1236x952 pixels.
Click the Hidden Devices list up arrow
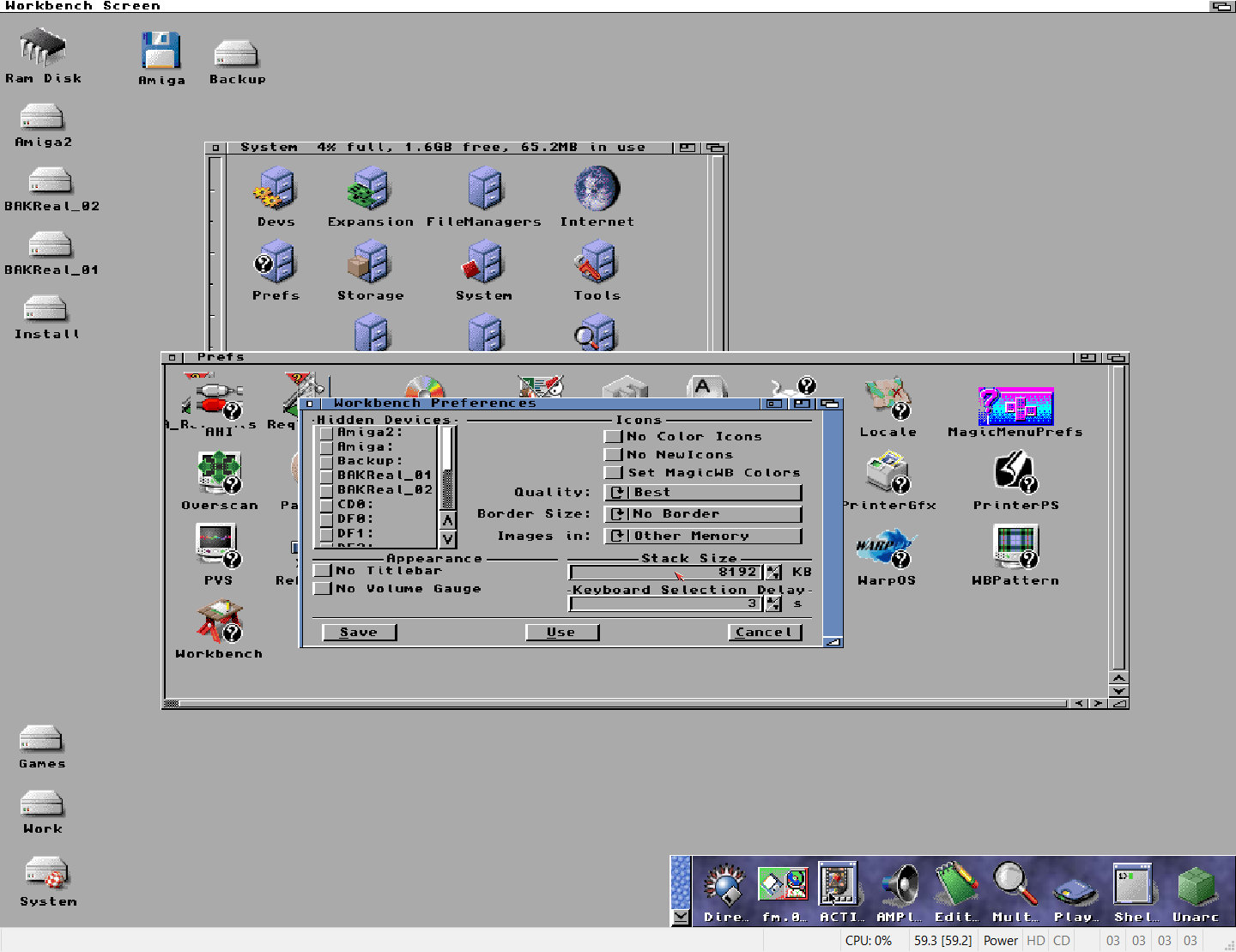448,520
